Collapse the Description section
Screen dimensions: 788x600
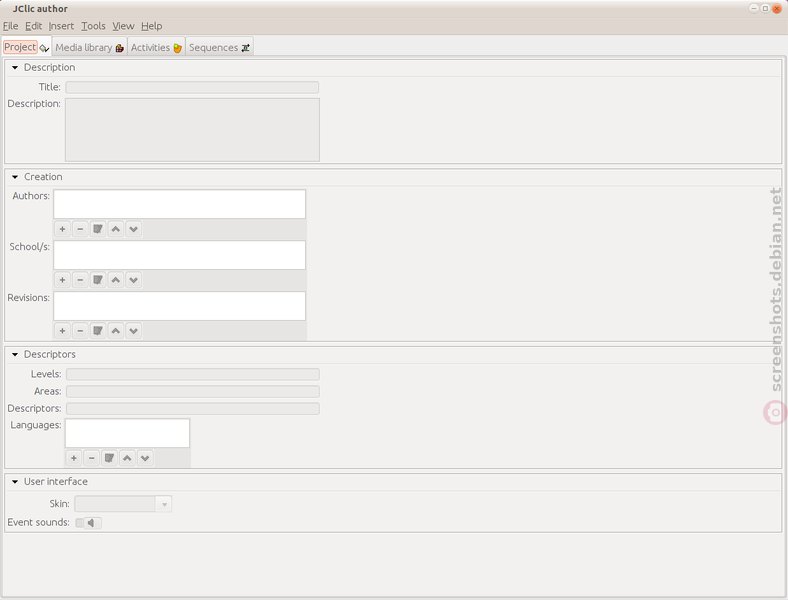(x=15, y=67)
